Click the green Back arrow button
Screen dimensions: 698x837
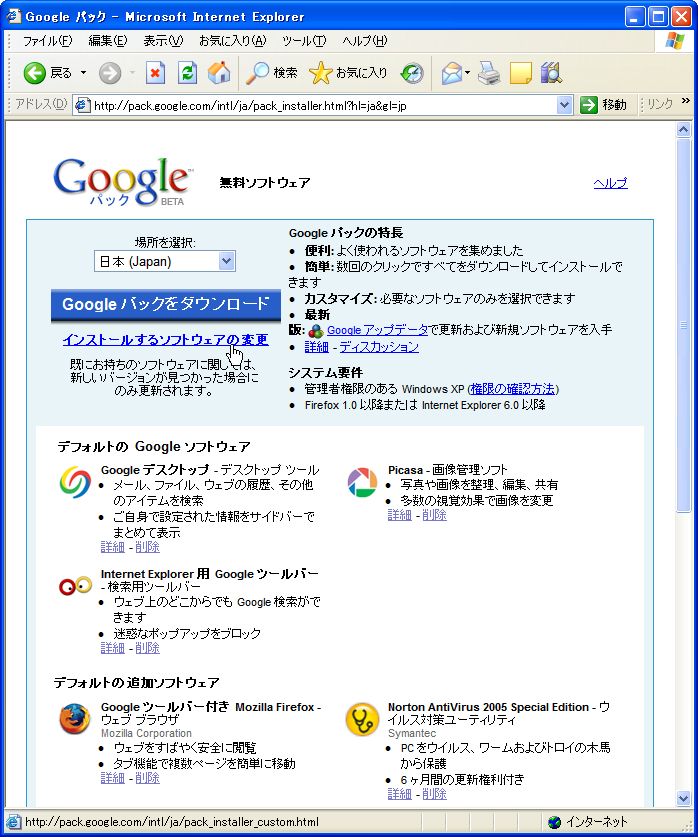tap(35, 73)
